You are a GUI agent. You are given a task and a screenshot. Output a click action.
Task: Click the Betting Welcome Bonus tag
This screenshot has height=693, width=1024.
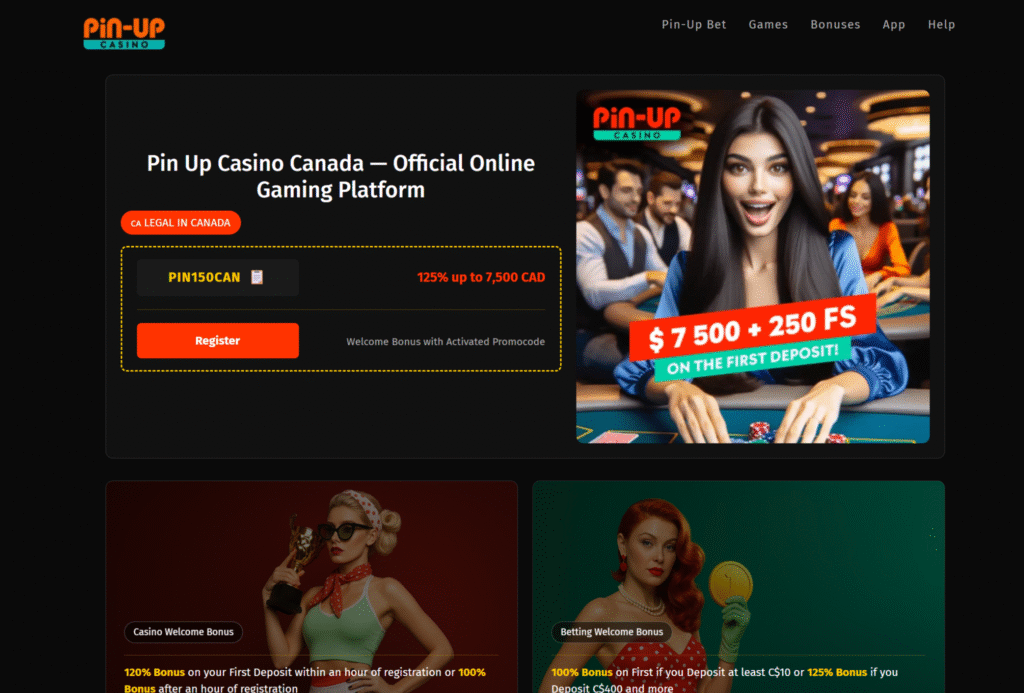pos(611,632)
